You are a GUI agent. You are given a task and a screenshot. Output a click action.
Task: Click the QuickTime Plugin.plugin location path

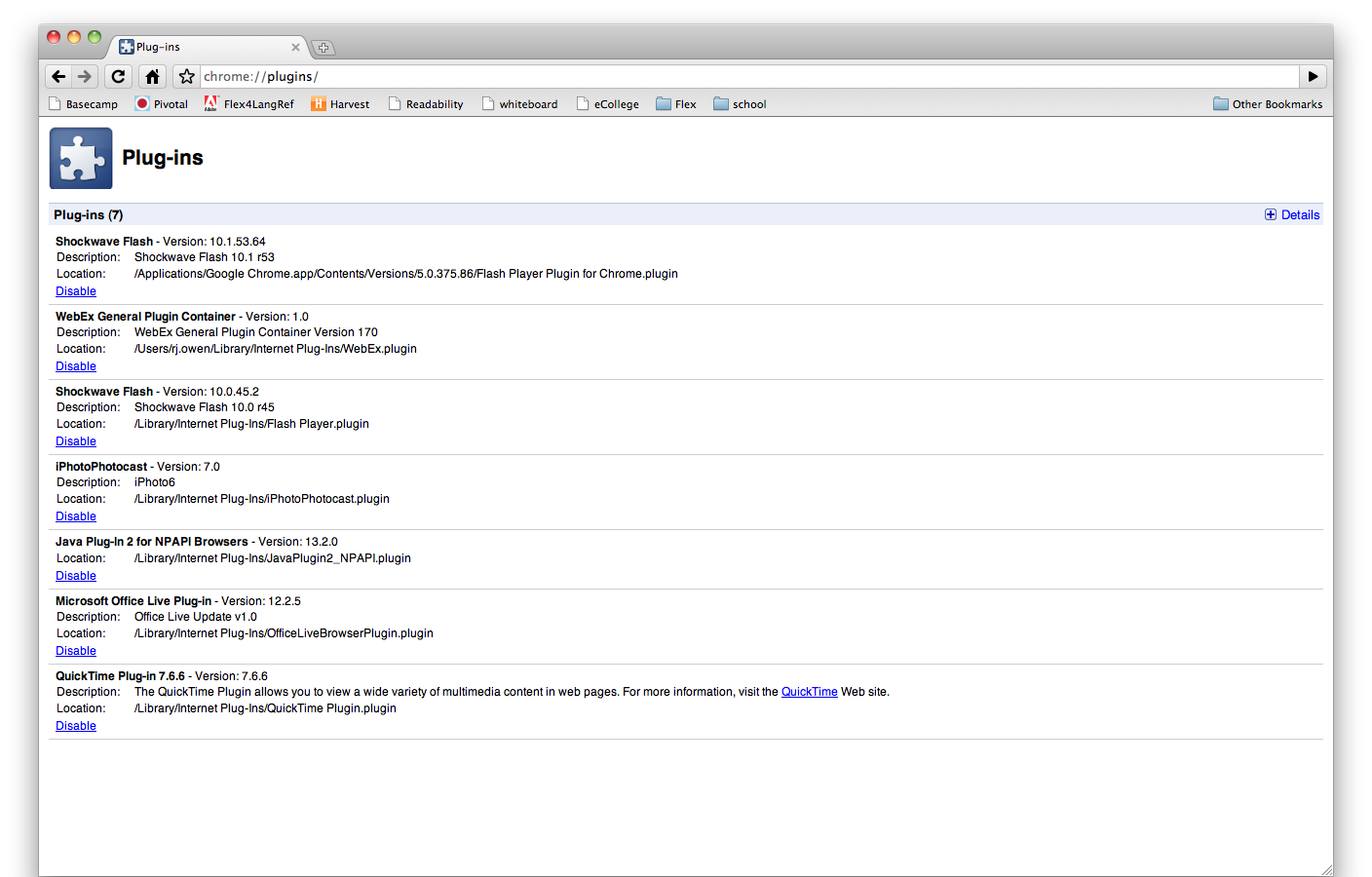click(265, 708)
